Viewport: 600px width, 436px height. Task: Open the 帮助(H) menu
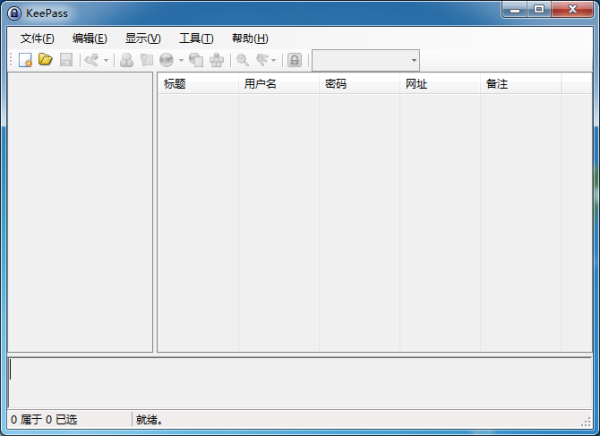250,38
